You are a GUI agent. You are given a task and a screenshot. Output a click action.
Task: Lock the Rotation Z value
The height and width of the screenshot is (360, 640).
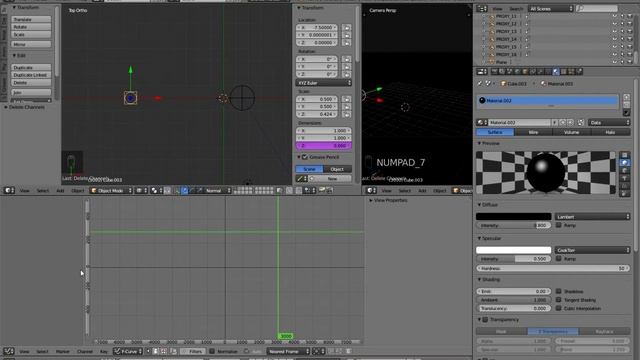[346, 74]
